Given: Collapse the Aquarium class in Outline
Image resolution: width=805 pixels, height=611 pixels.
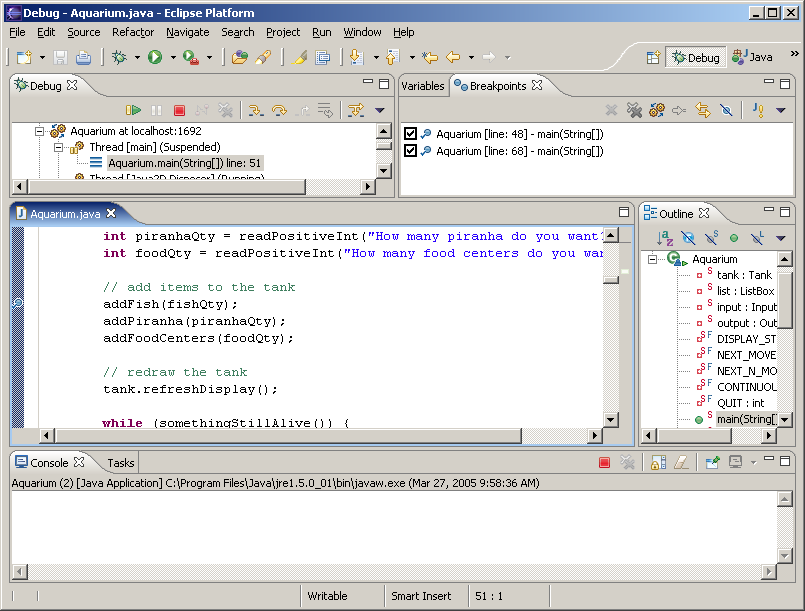Looking at the screenshot, I should [x=653, y=260].
